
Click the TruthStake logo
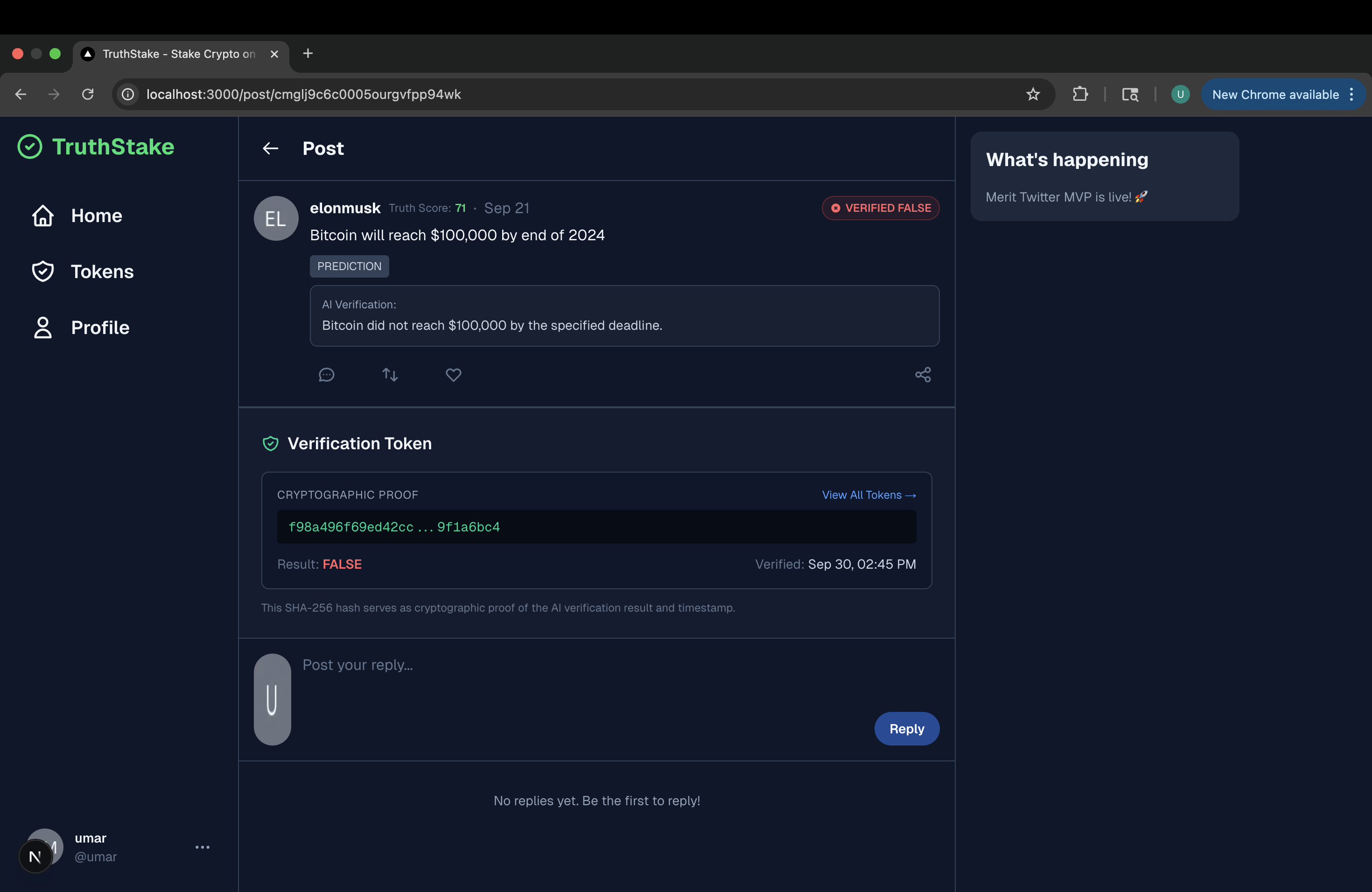(96, 147)
